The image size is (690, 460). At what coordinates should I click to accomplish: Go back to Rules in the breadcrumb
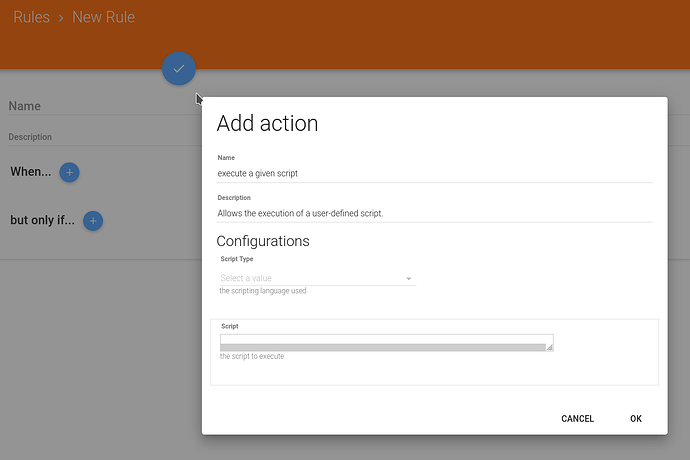click(31, 17)
